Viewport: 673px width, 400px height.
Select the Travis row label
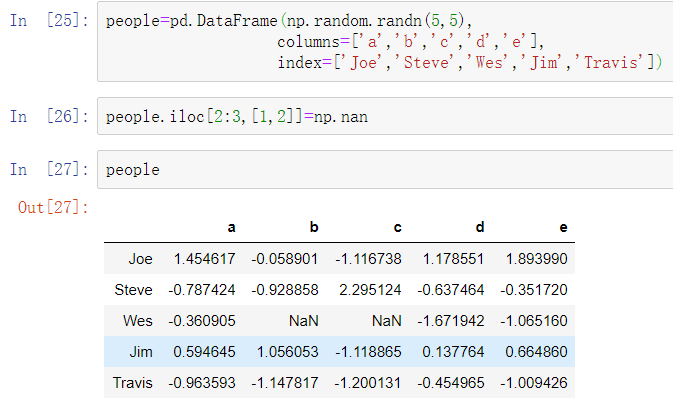coord(133,382)
